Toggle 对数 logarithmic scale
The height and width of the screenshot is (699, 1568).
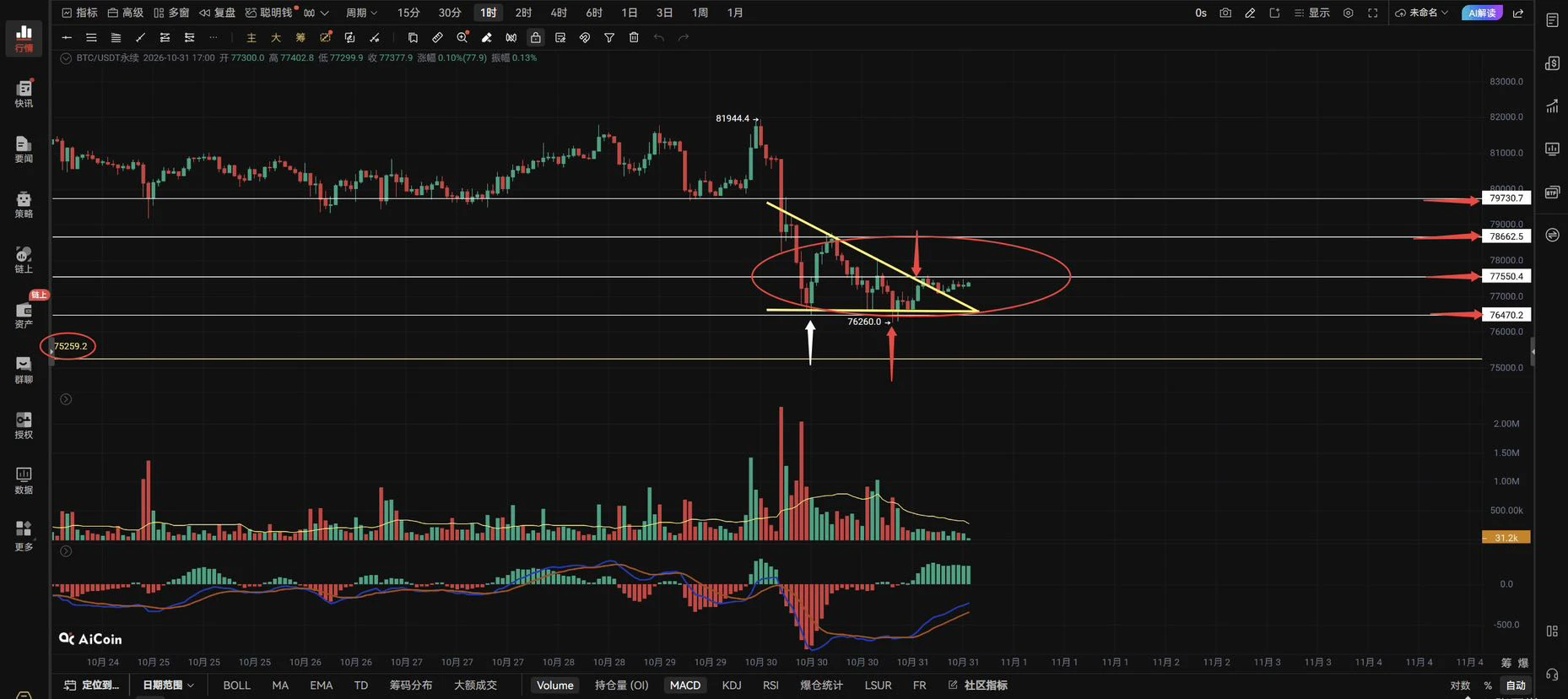click(x=1460, y=685)
